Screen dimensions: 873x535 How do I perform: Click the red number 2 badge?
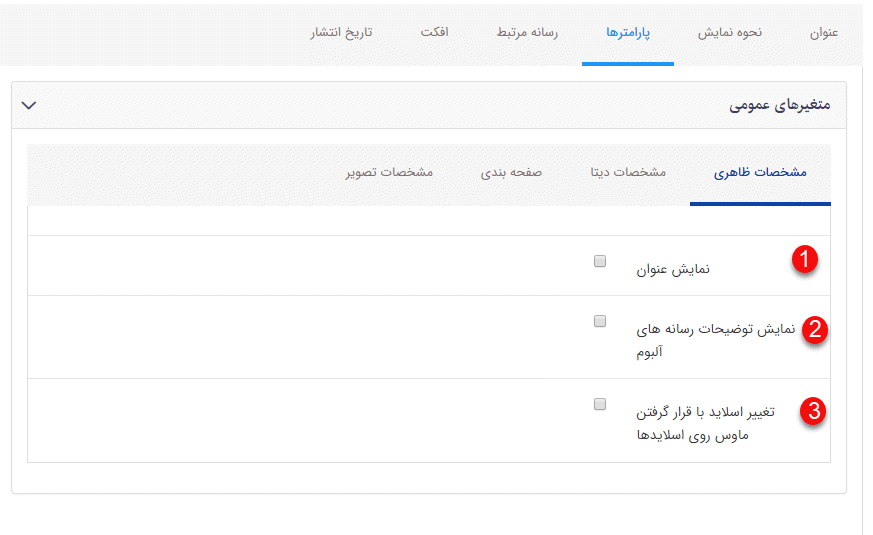816,331
